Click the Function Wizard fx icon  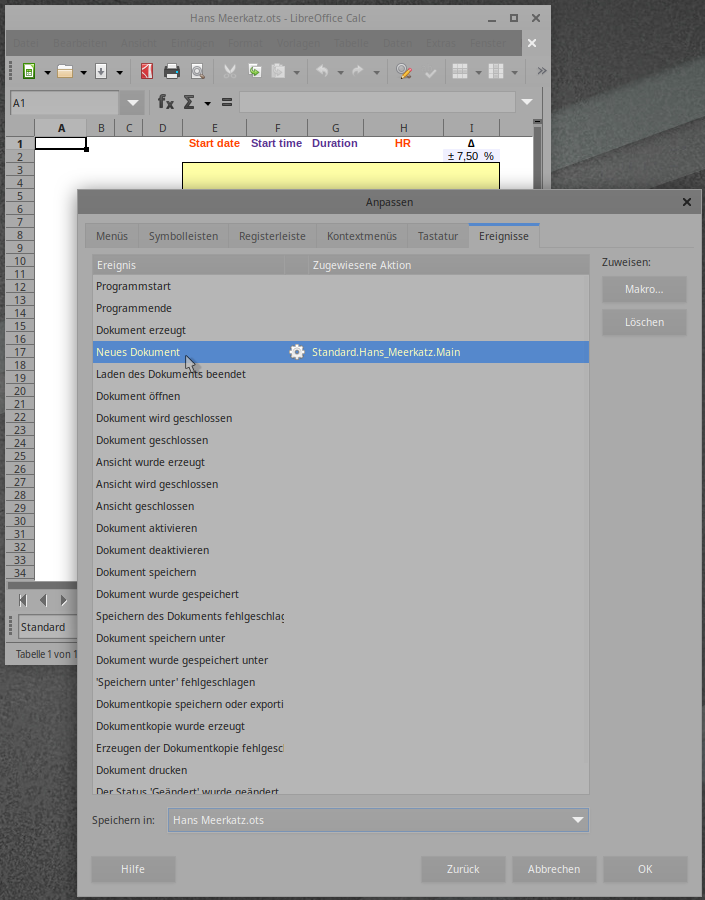[x=166, y=103]
